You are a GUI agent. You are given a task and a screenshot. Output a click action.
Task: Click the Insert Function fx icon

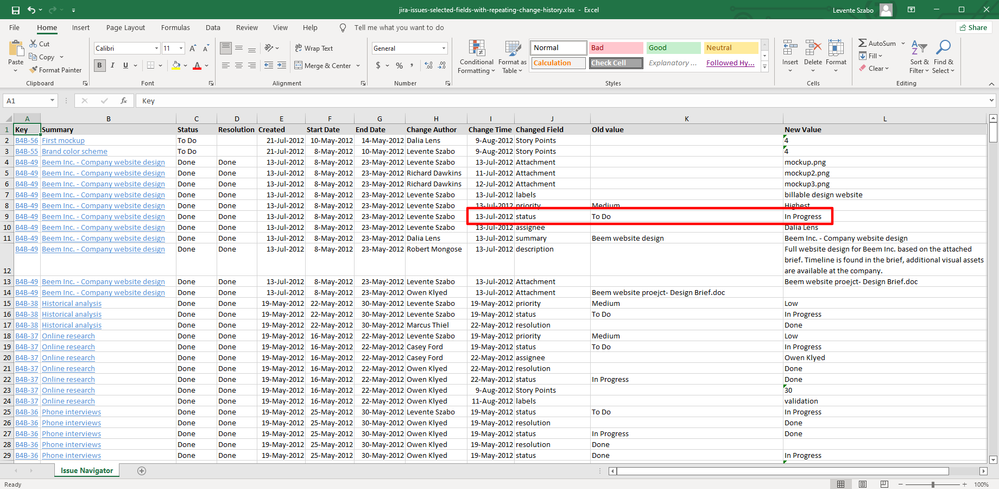coord(124,101)
